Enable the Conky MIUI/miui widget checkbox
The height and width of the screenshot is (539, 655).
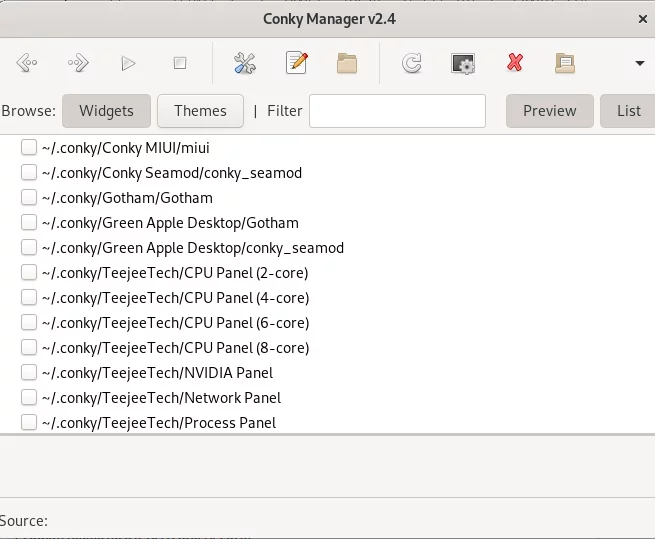pos(29,147)
